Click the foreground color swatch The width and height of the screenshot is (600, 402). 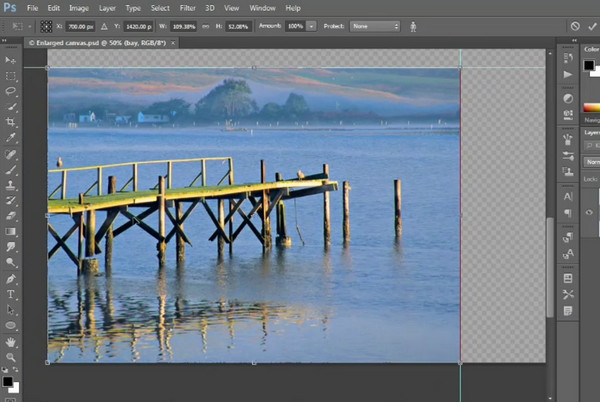[x=9, y=379]
